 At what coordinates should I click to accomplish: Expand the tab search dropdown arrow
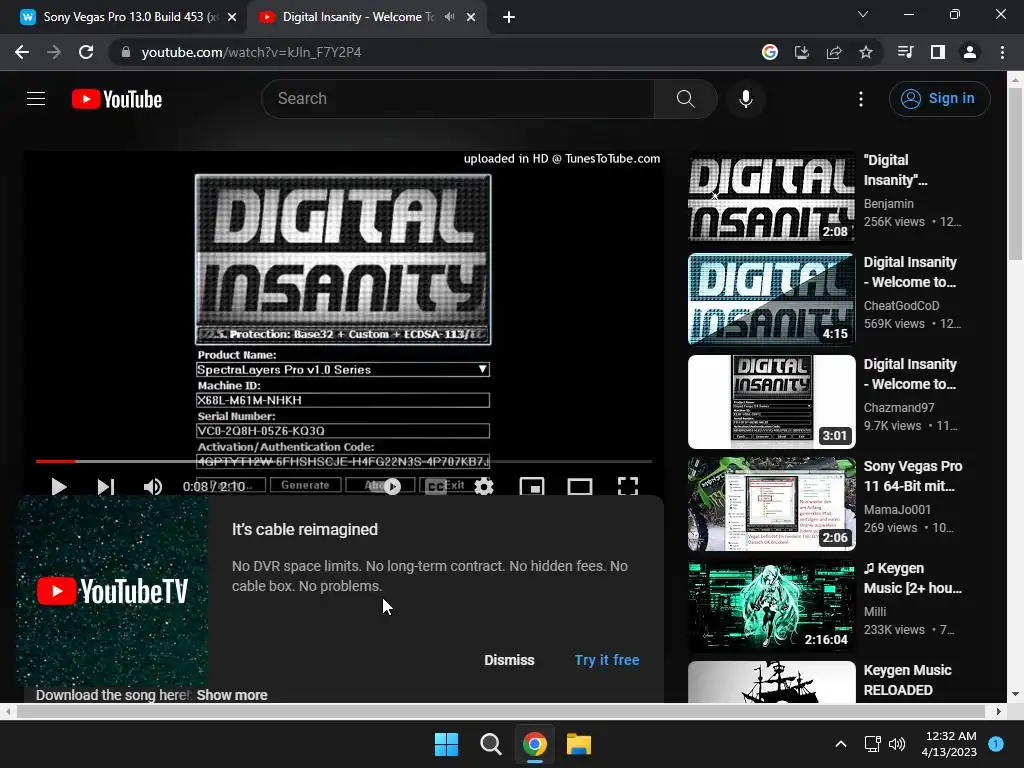click(863, 14)
